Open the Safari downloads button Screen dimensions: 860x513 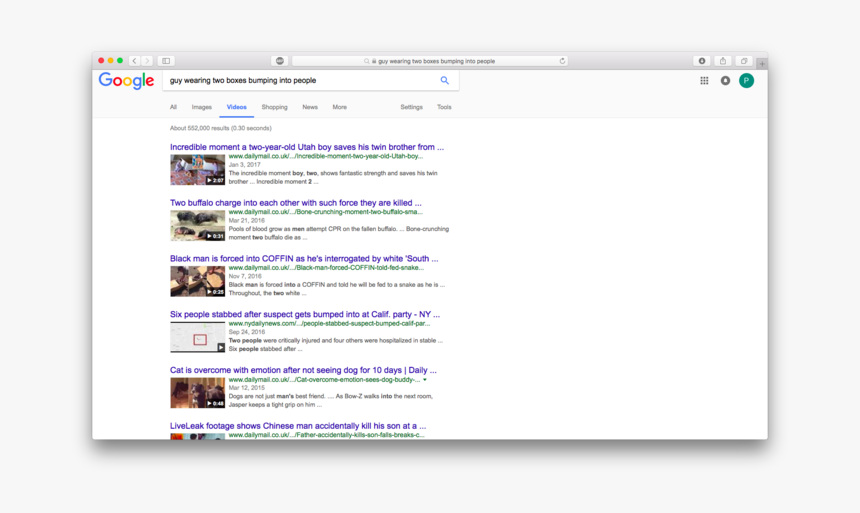pyautogui.click(x=702, y=61)
